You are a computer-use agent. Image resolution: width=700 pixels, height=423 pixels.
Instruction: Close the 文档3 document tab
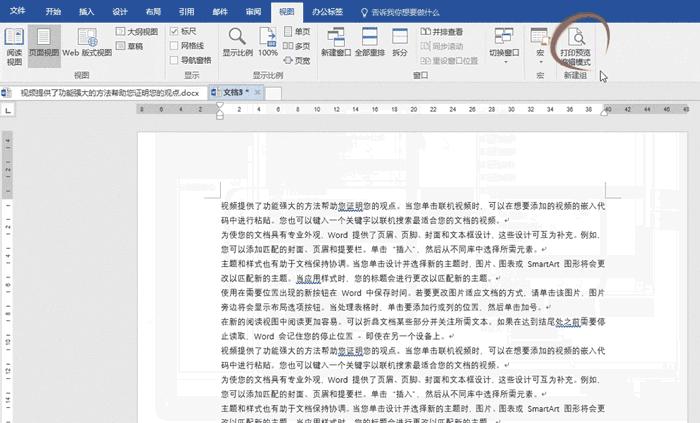pos(258,92)
